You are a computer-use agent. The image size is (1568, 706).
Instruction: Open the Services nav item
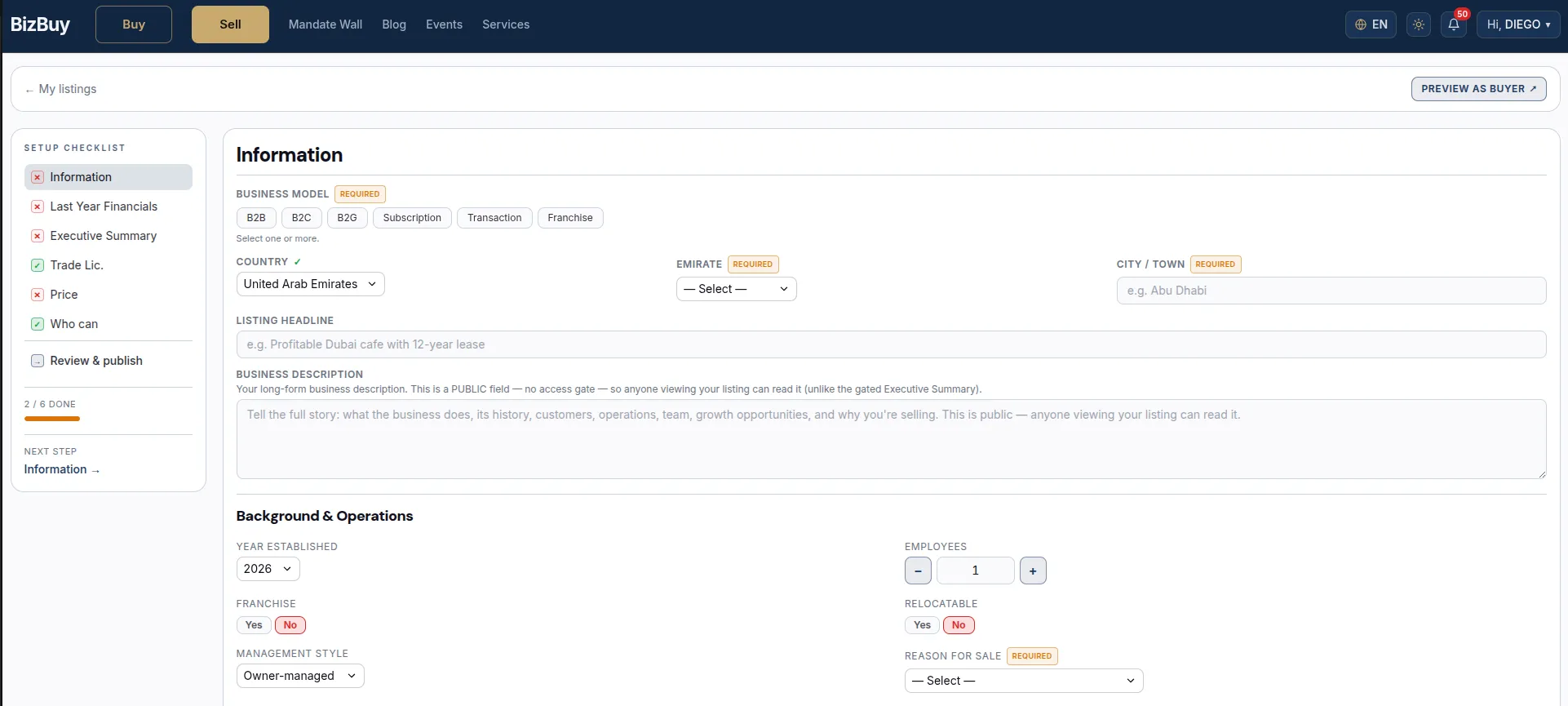coord(506,24)
